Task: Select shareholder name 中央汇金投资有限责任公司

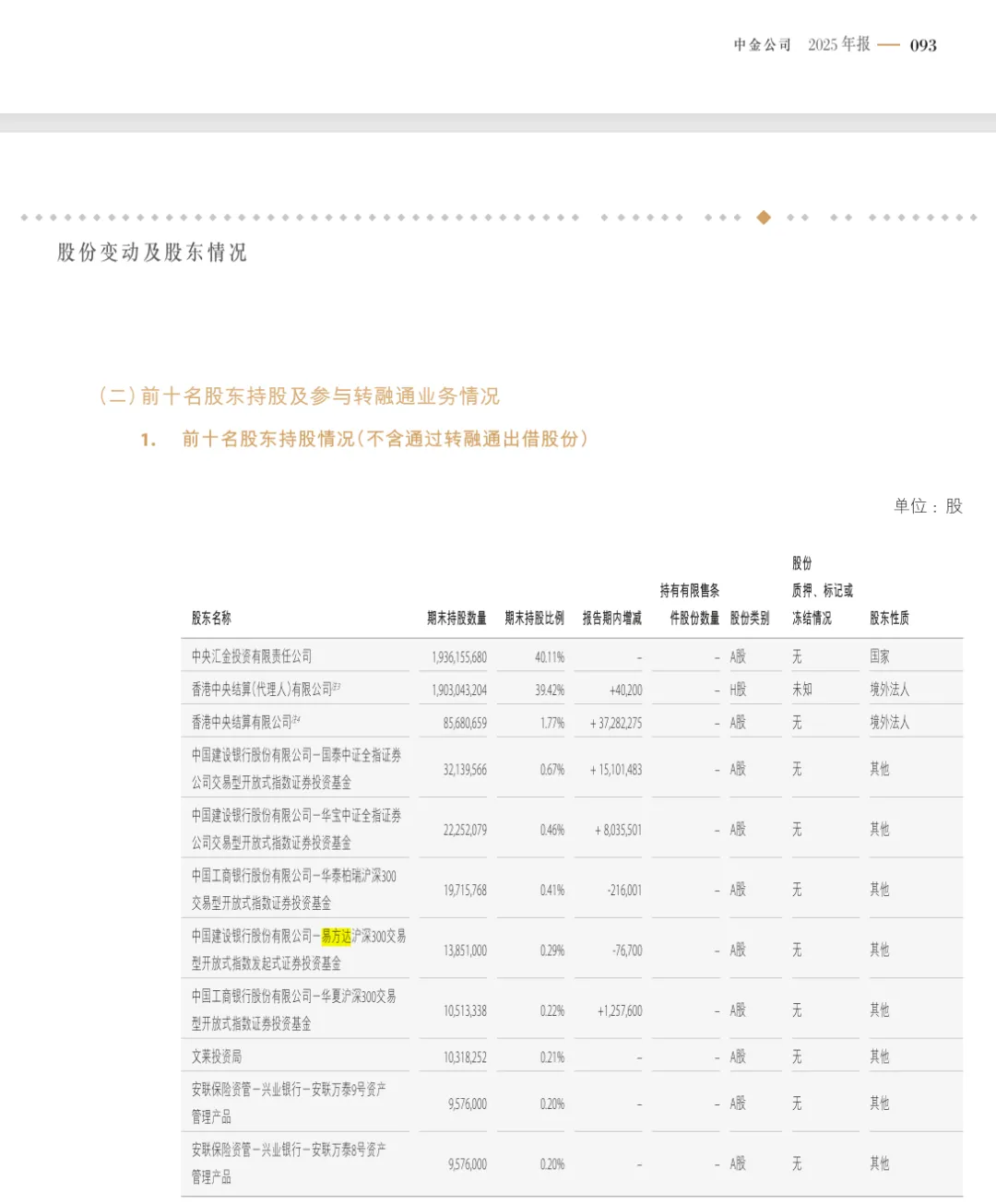Action: (252, 656)
